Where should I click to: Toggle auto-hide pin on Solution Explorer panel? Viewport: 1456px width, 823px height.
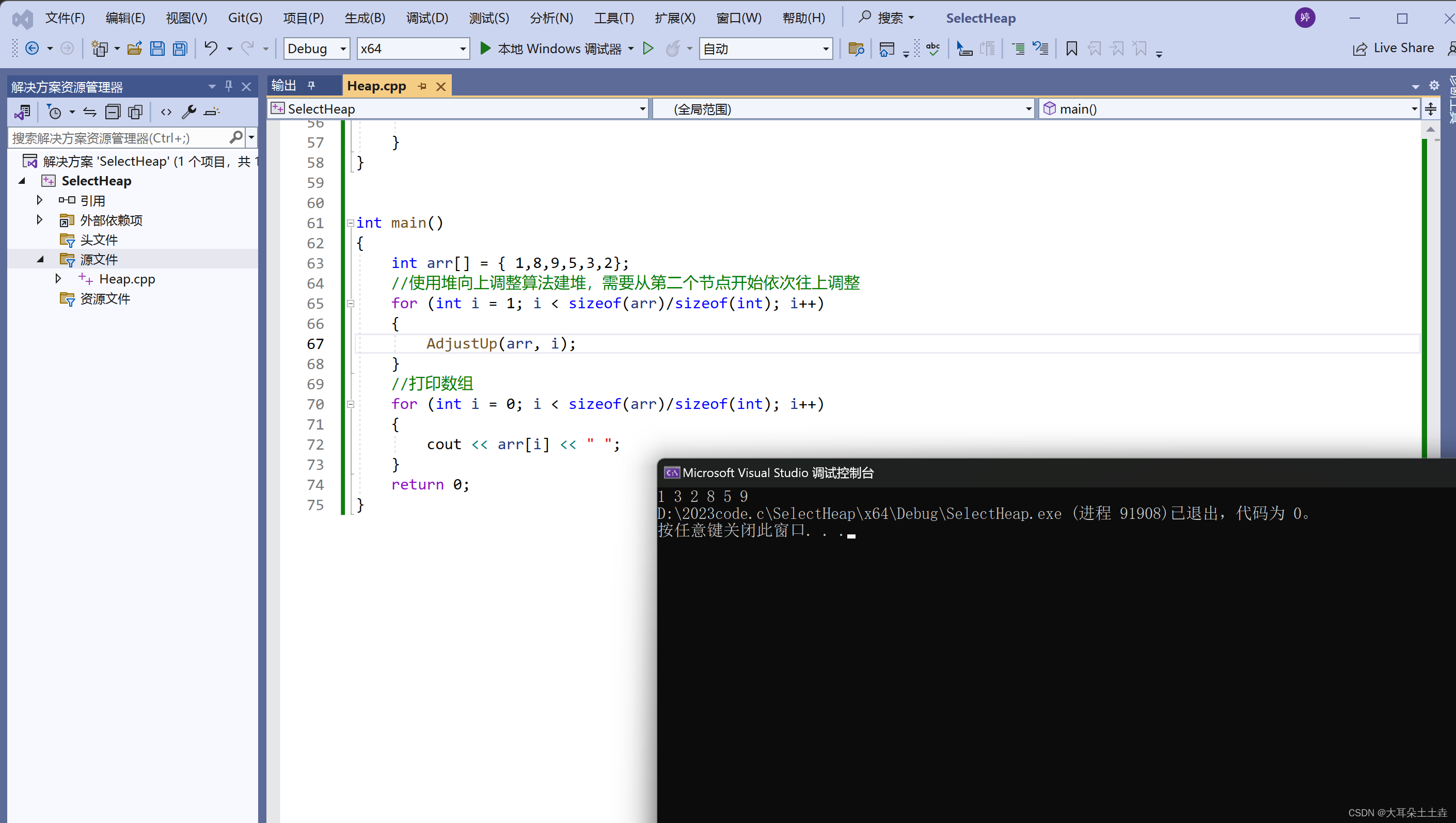[228, 86]
